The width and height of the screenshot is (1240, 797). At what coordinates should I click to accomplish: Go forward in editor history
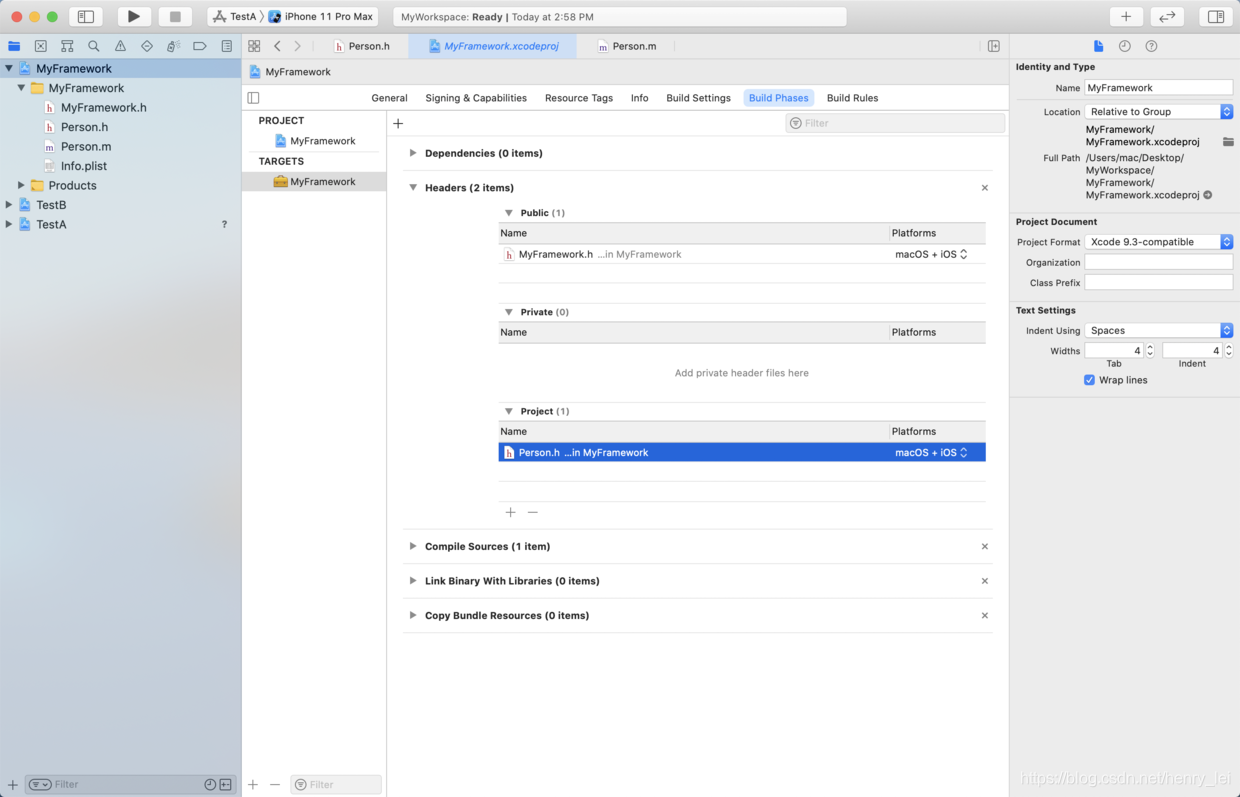[297, 46]
